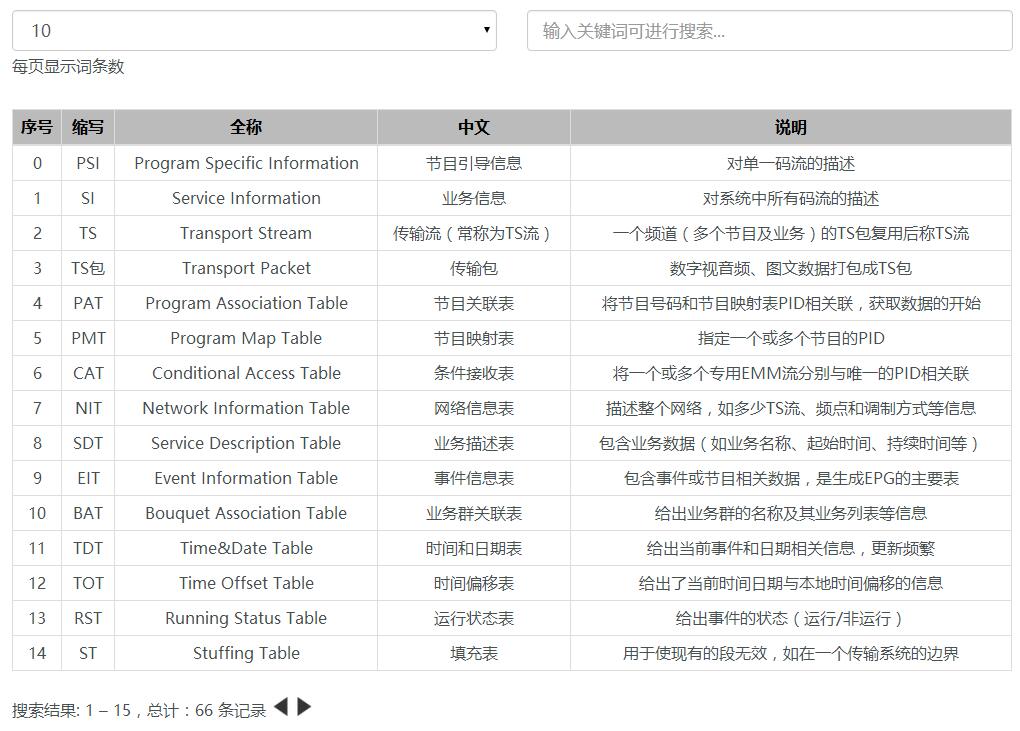Viewport: 1020px width, 731px height.
Task: Select the Program Association Table cell
Action: point(246,303)
